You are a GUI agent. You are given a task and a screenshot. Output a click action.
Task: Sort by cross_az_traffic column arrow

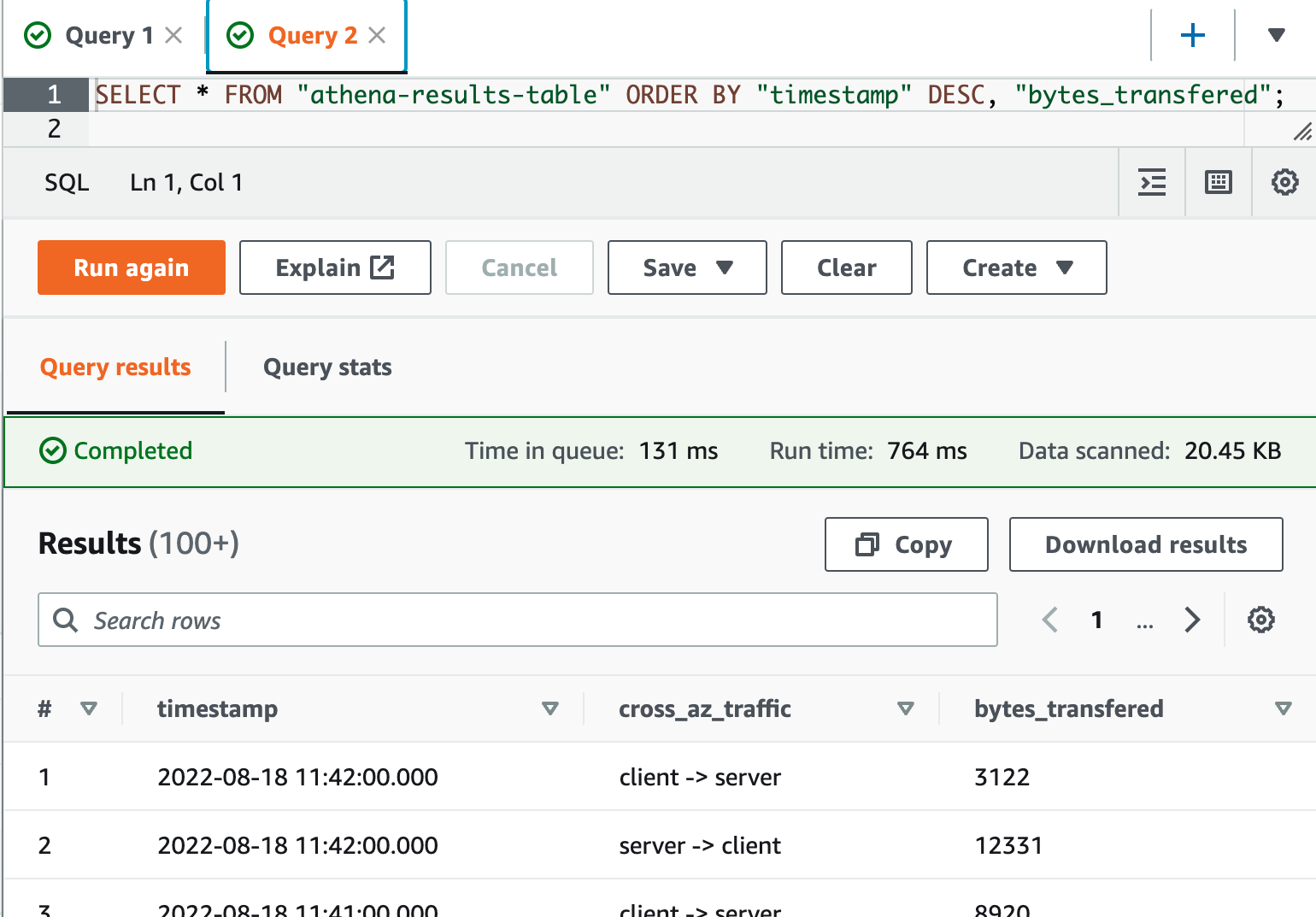click(906, 708)
